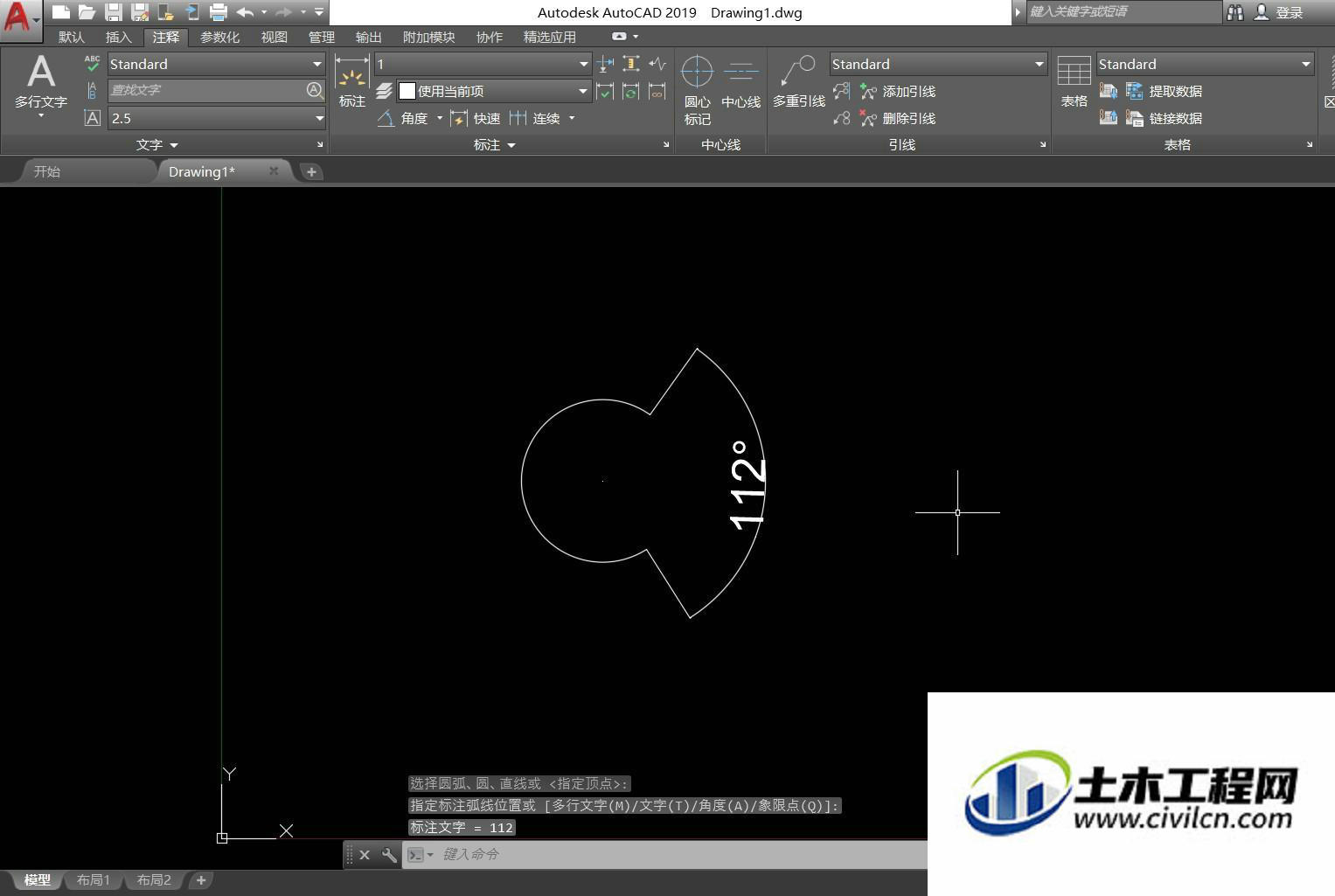Expand the 文字 panel title
Screen dimensions: 1335x896
tap(156, 145)
